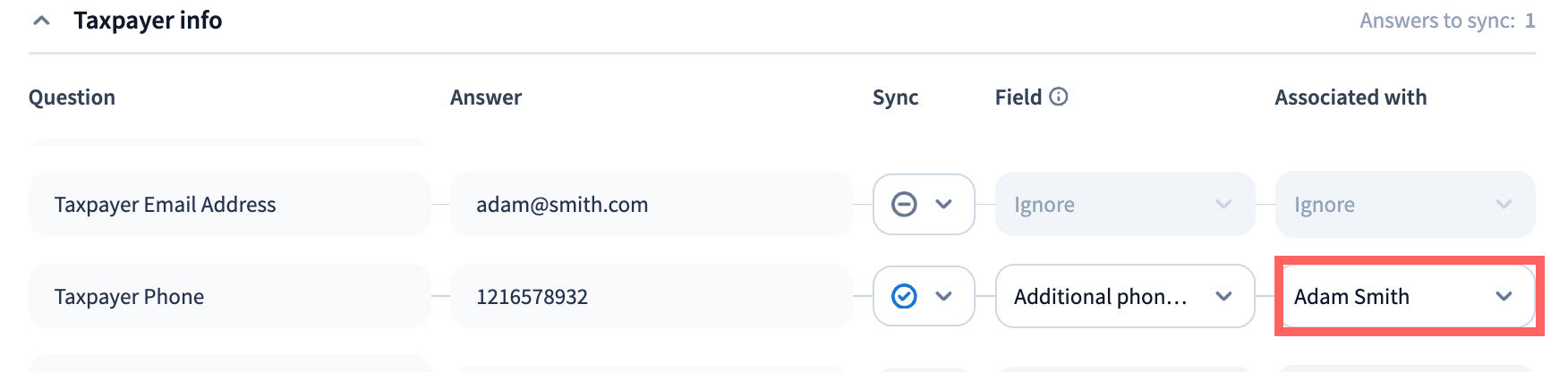Image resolution: width=1568 pixels, height=372 pixels.
Task: Click the Field info icon
Action: [x=1059, y=97]
